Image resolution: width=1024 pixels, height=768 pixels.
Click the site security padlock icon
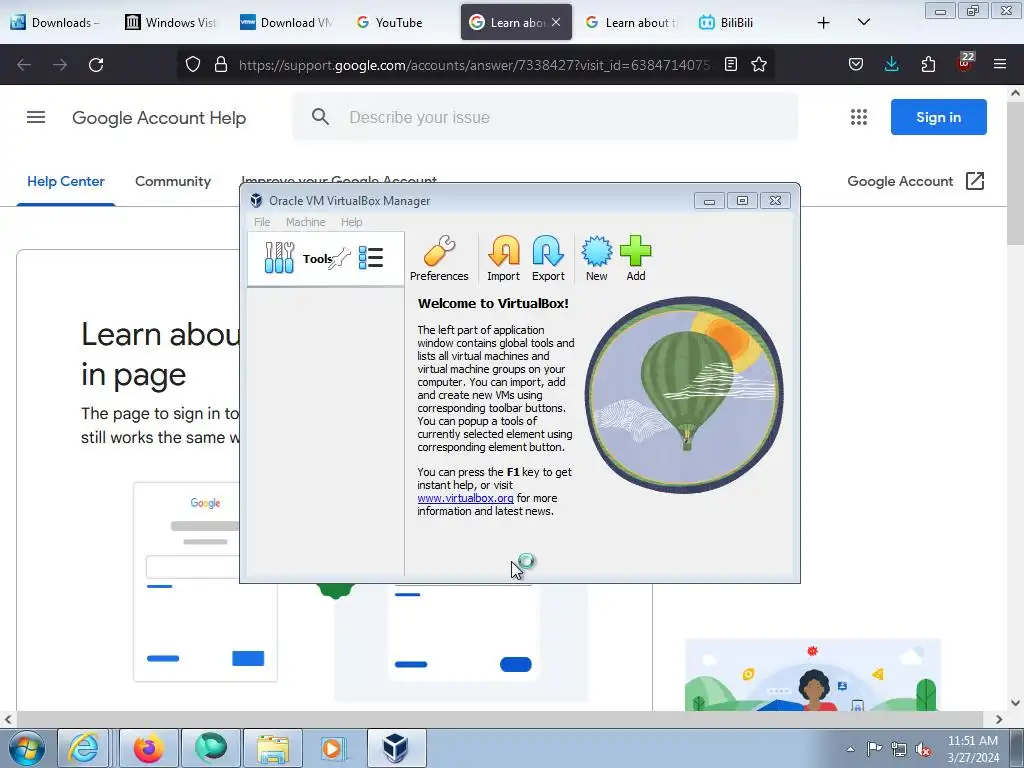[221, 65]
